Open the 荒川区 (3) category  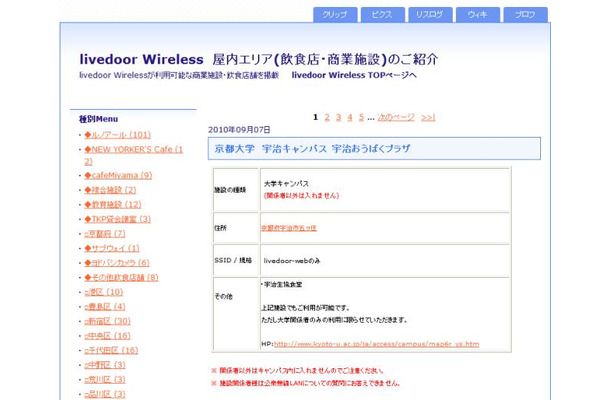click(x=105, y=380)
